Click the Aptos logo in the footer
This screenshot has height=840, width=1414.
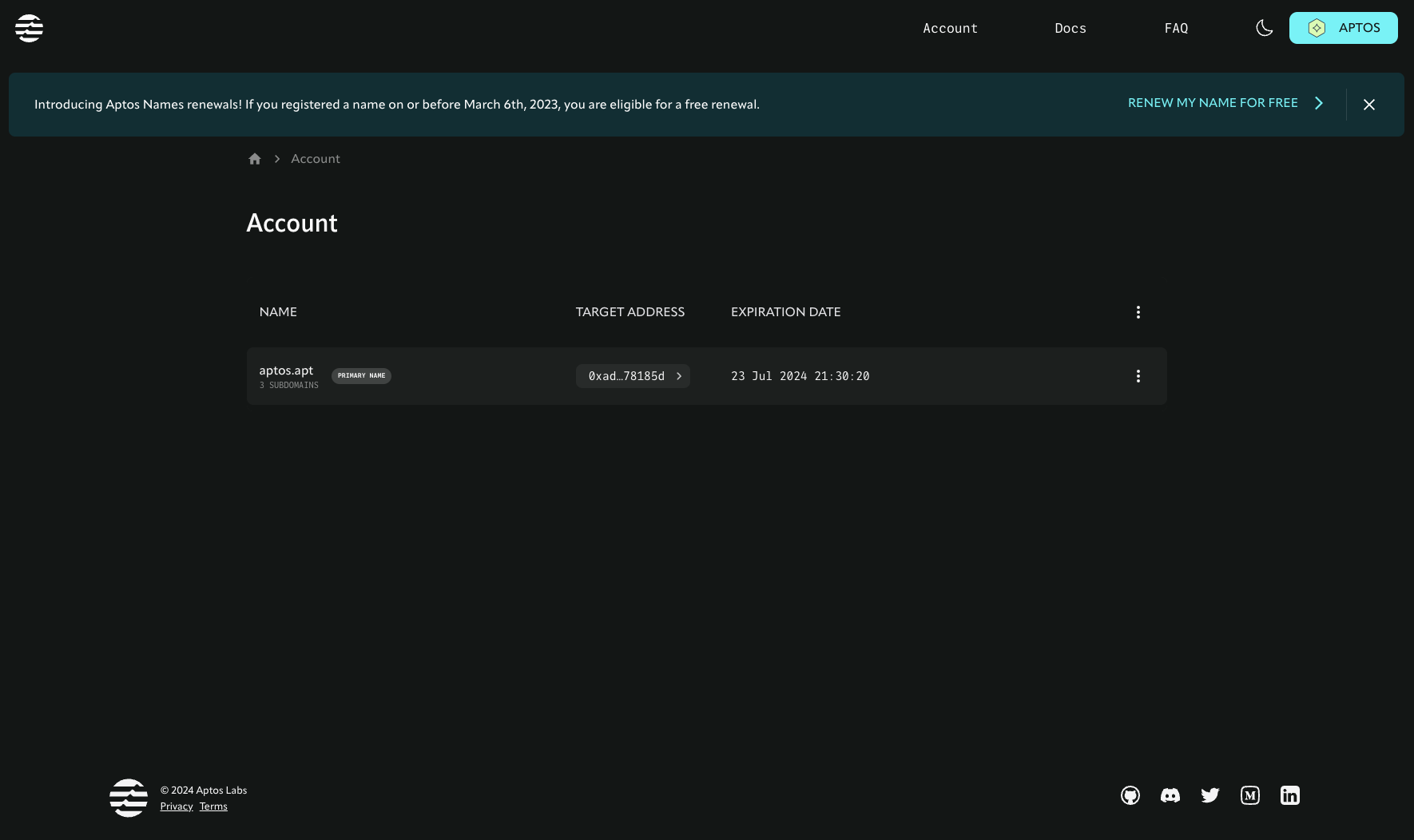tap(129, 798)
